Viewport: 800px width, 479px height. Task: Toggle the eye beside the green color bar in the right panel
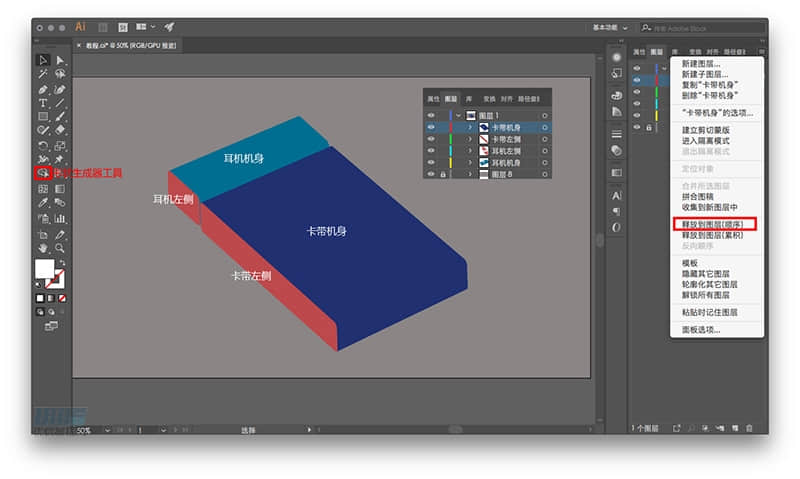pyautogui.click(x=637, y=92)
